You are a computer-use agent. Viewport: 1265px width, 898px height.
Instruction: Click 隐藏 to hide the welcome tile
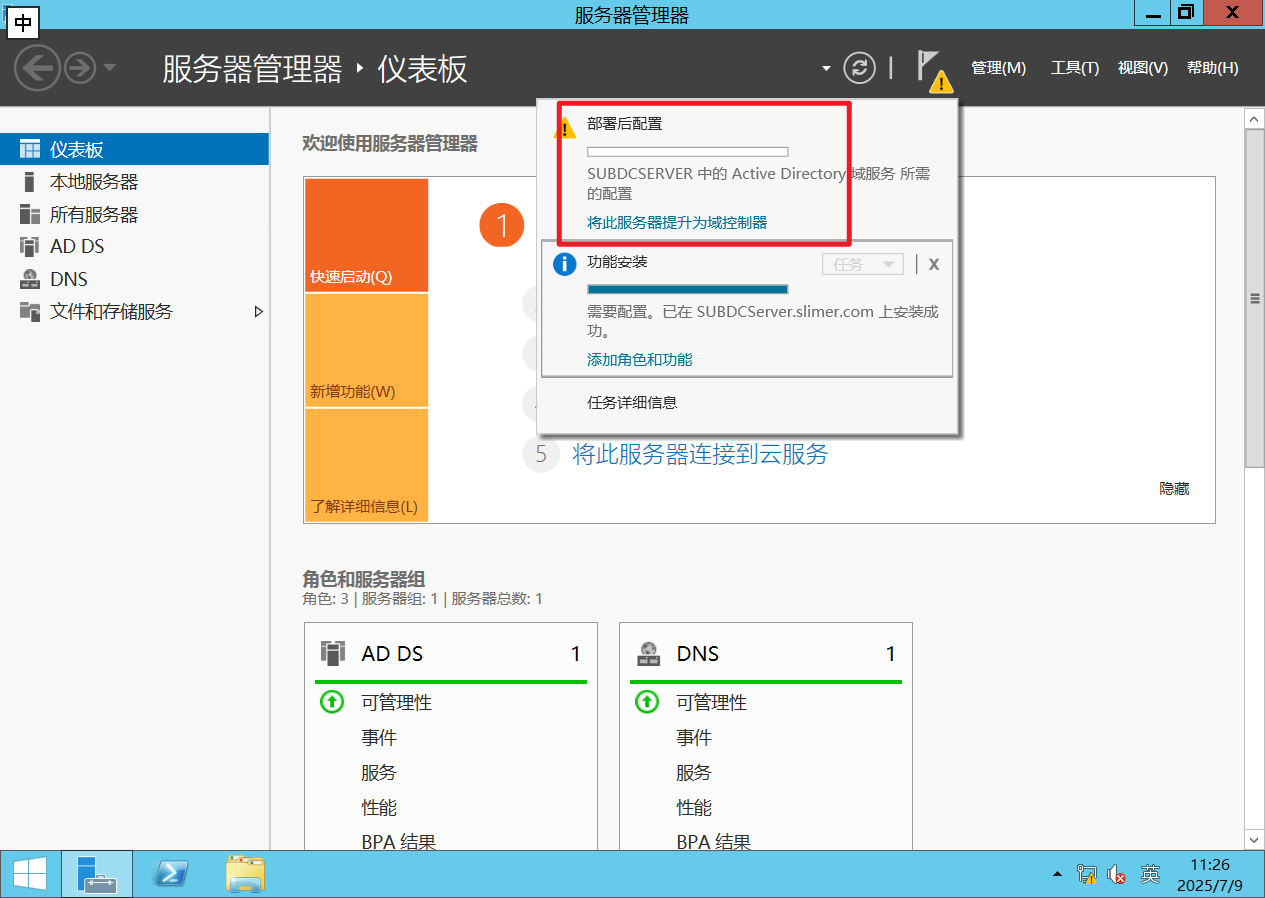[1174, 488]
